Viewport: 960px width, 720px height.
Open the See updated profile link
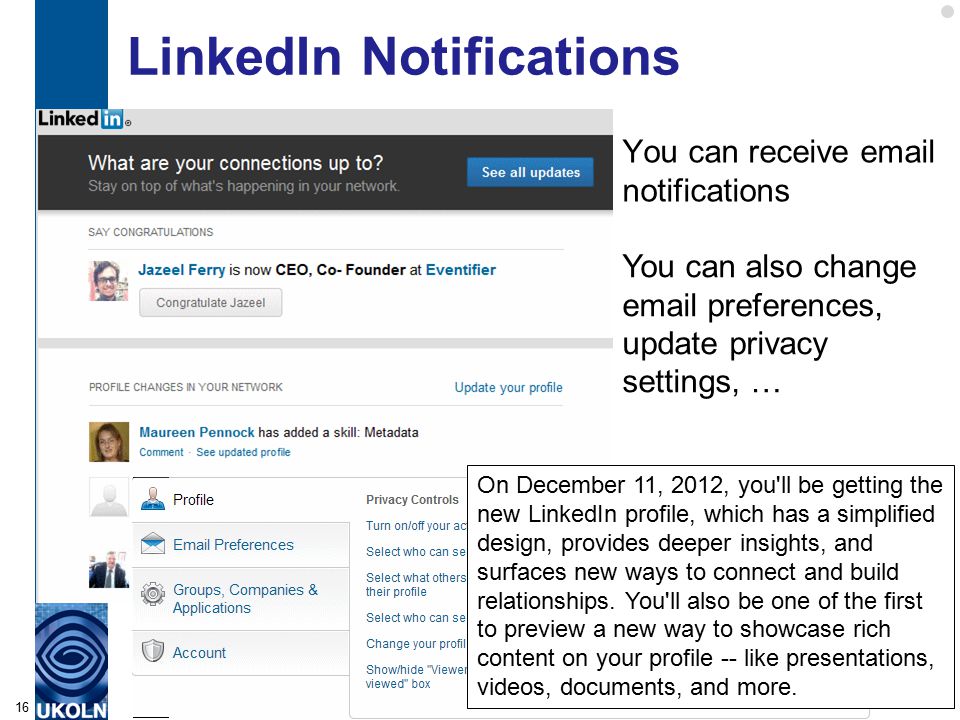(x=243, y=452)
